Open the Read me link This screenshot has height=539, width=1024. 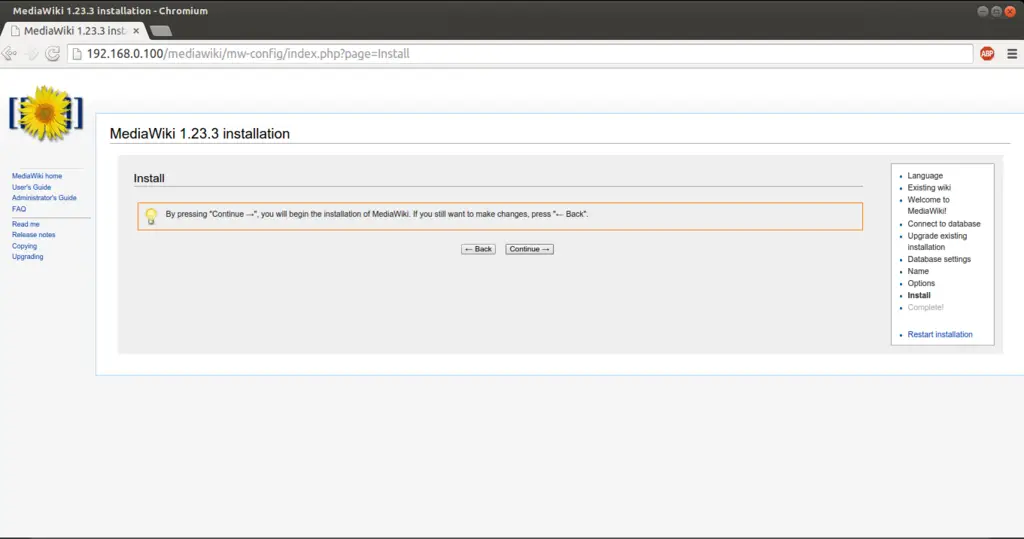point(25,224)
